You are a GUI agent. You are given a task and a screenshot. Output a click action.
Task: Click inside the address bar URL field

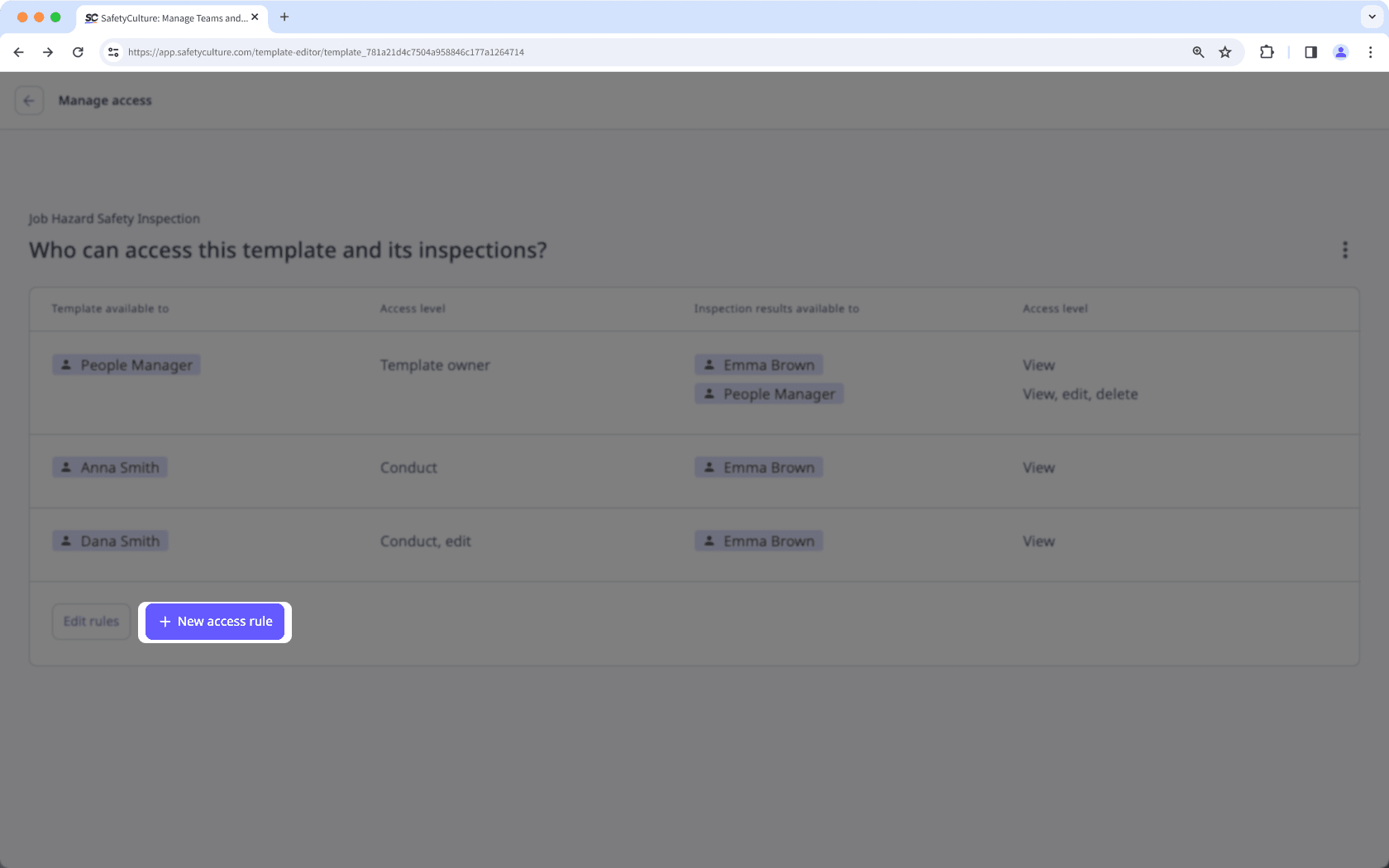tap(331, 51)
